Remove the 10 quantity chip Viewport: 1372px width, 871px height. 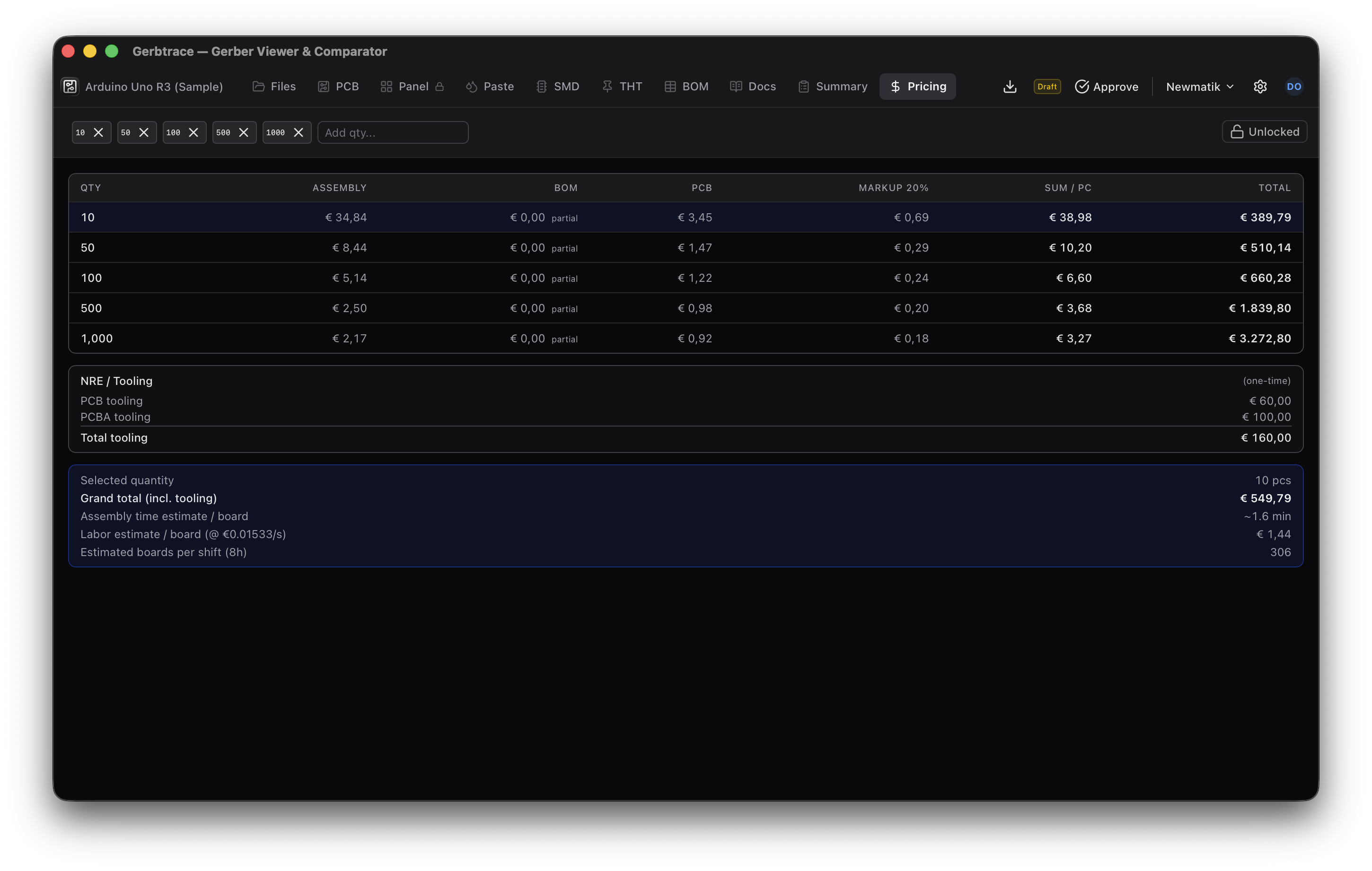point(98,133)
